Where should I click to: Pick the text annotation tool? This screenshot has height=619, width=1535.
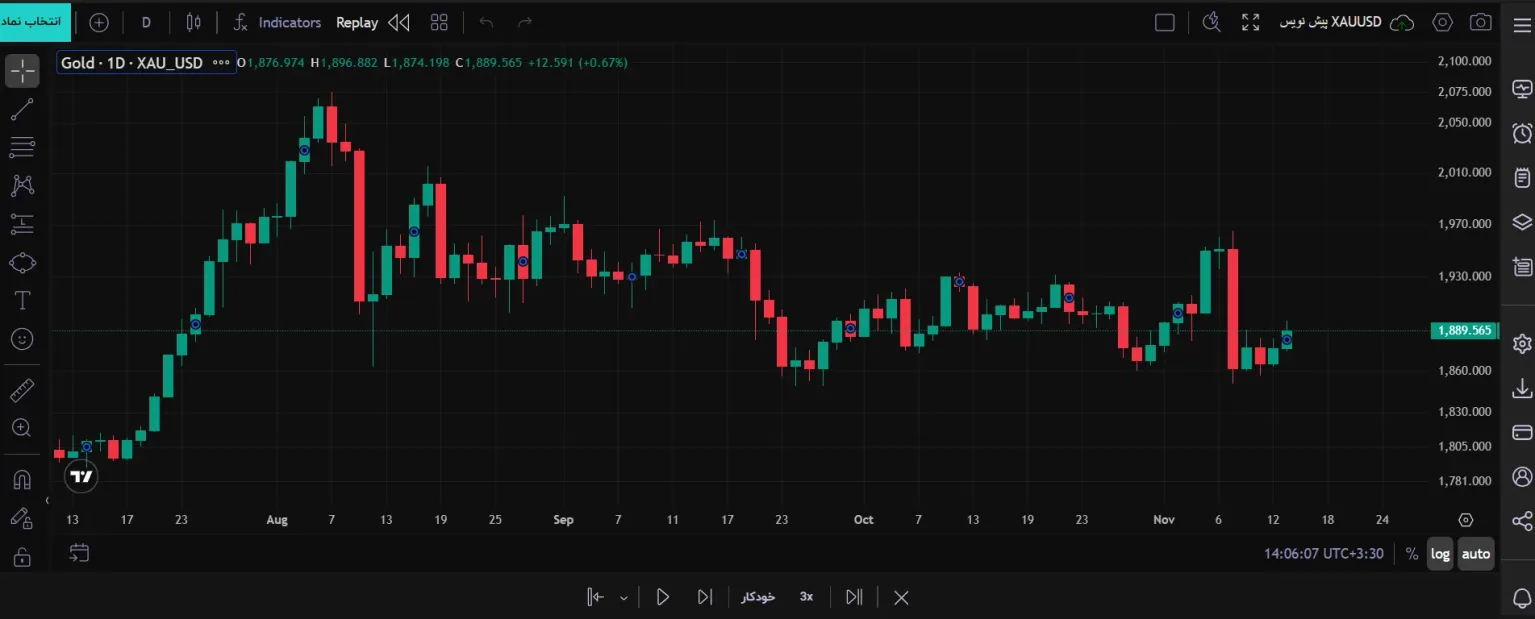point(22,301)
